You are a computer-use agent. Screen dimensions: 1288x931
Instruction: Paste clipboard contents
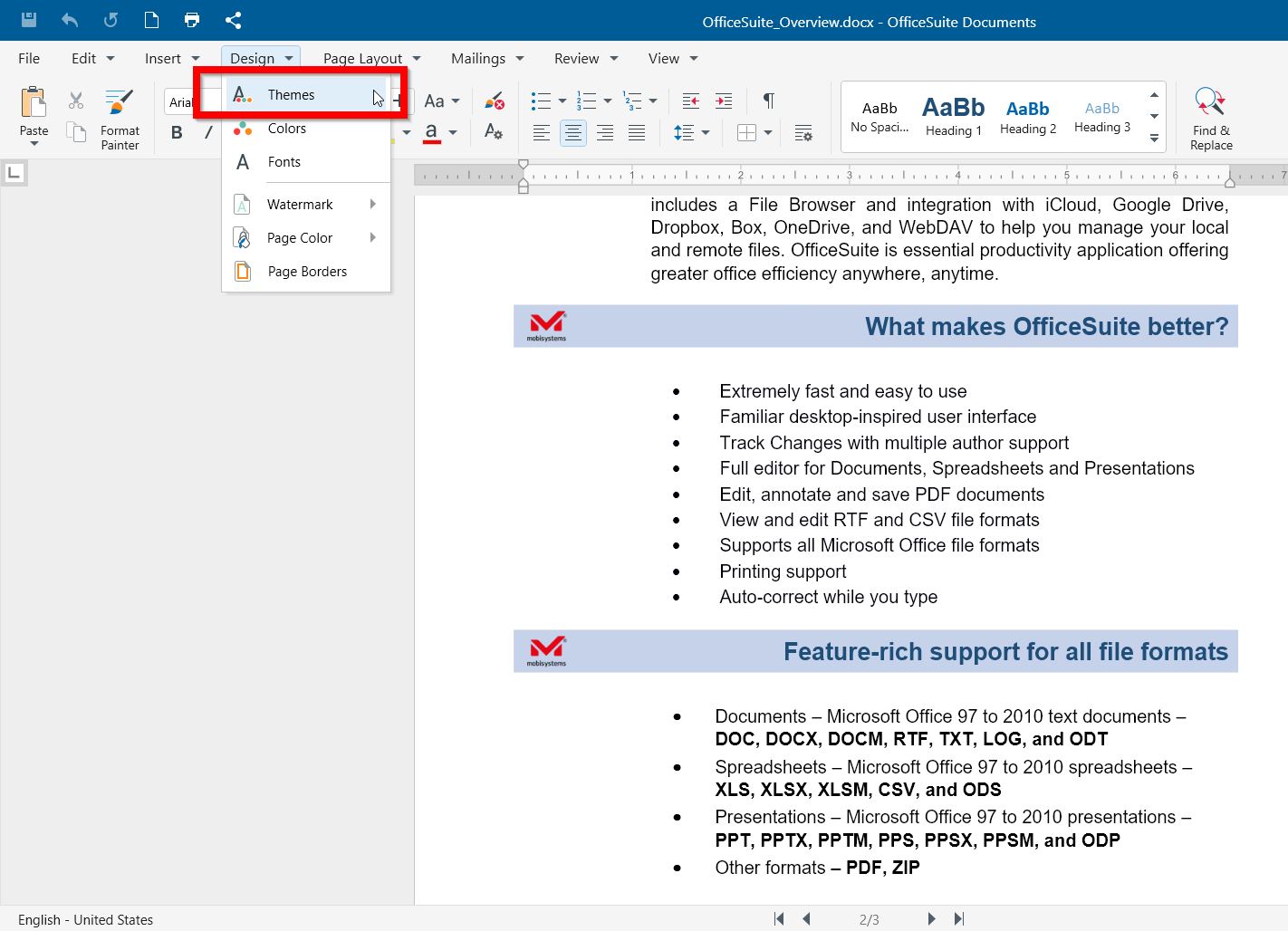point(34,114)
